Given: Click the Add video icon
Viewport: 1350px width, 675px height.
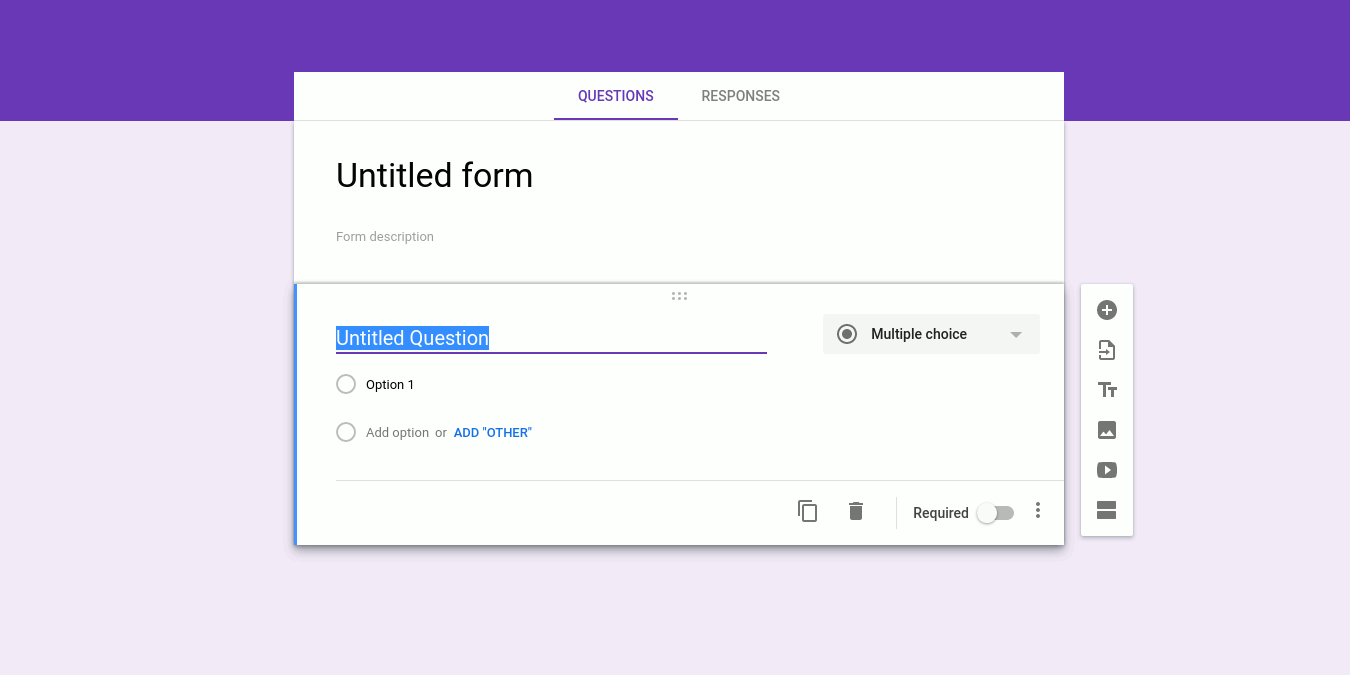Looking at the screenshot, I should click(x=1106, y=470).
